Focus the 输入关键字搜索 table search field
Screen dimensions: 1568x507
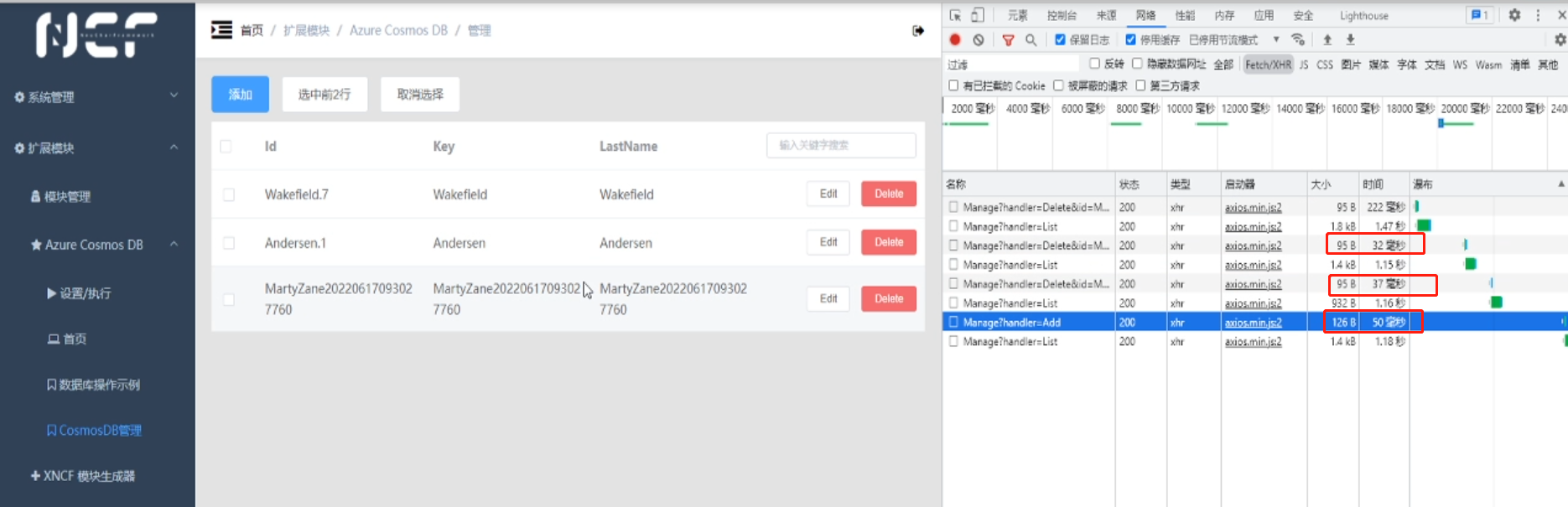coord(841,145)
